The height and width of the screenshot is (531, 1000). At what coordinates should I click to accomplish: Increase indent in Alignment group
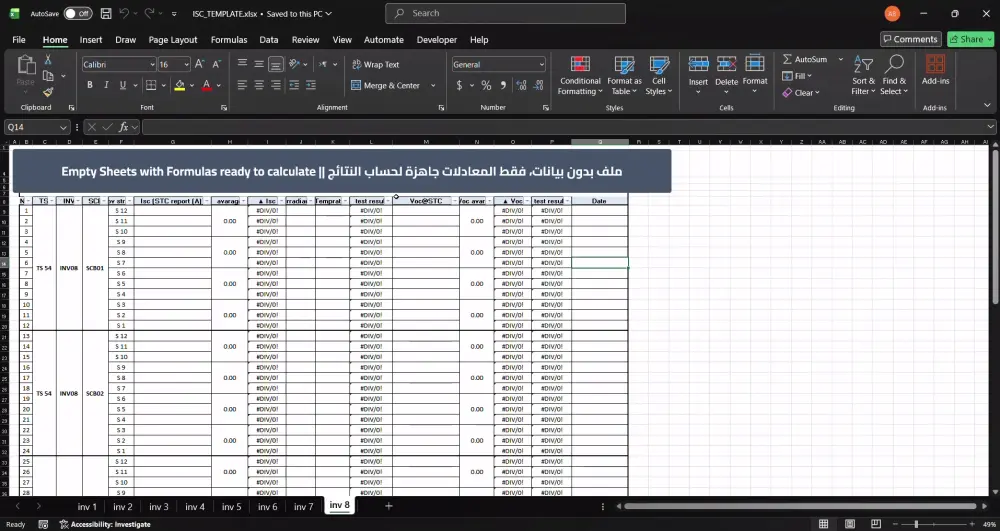tap(311, 85)
